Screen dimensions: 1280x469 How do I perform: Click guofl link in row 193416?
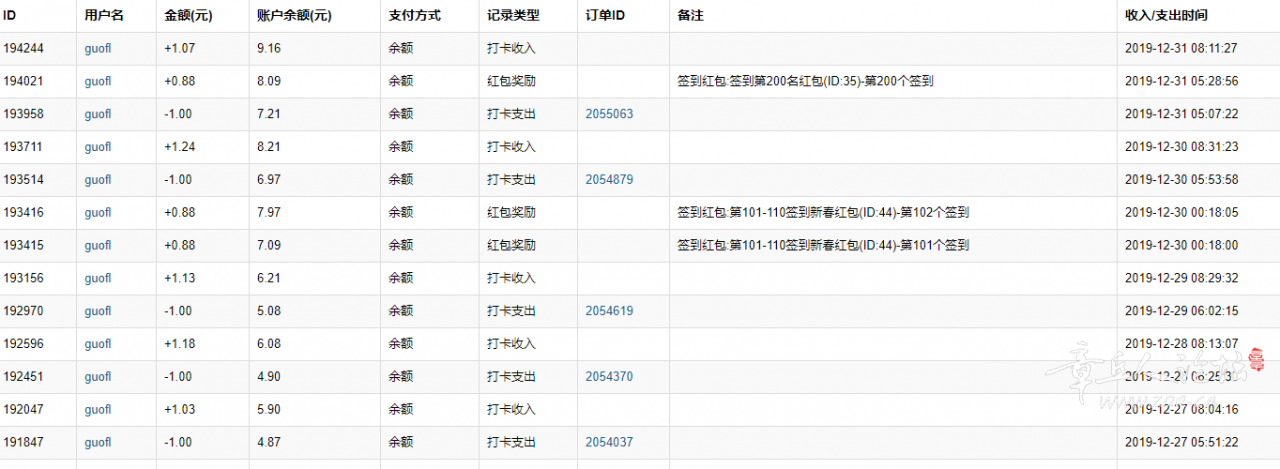[98, 213]
